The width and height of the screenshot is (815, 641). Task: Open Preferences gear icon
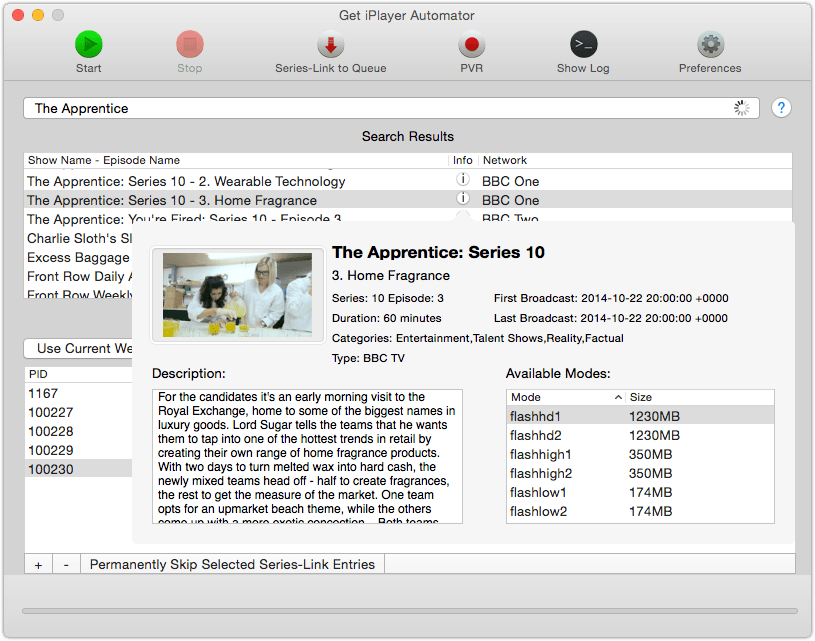710,44
